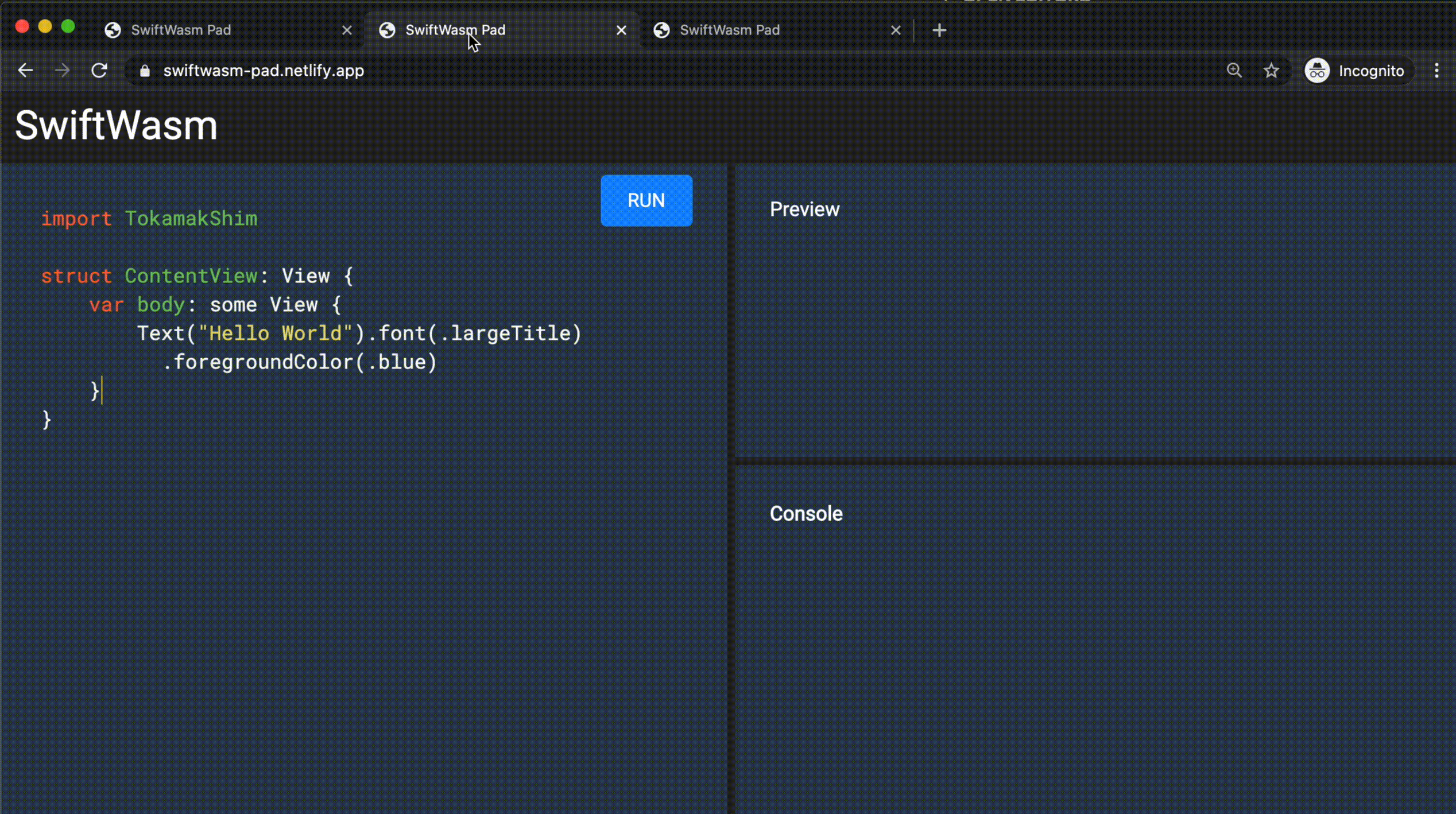
Task: Click the browser back arrow
Action: (x=25, y=71)
